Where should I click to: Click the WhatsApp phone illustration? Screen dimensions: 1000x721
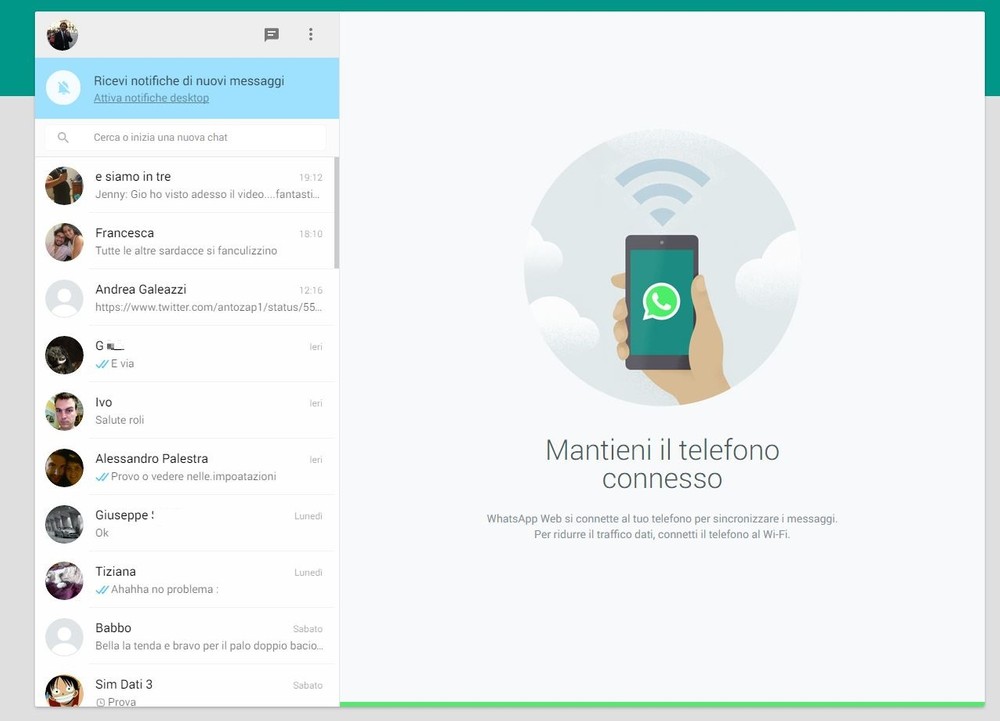(x=661, y=302)
